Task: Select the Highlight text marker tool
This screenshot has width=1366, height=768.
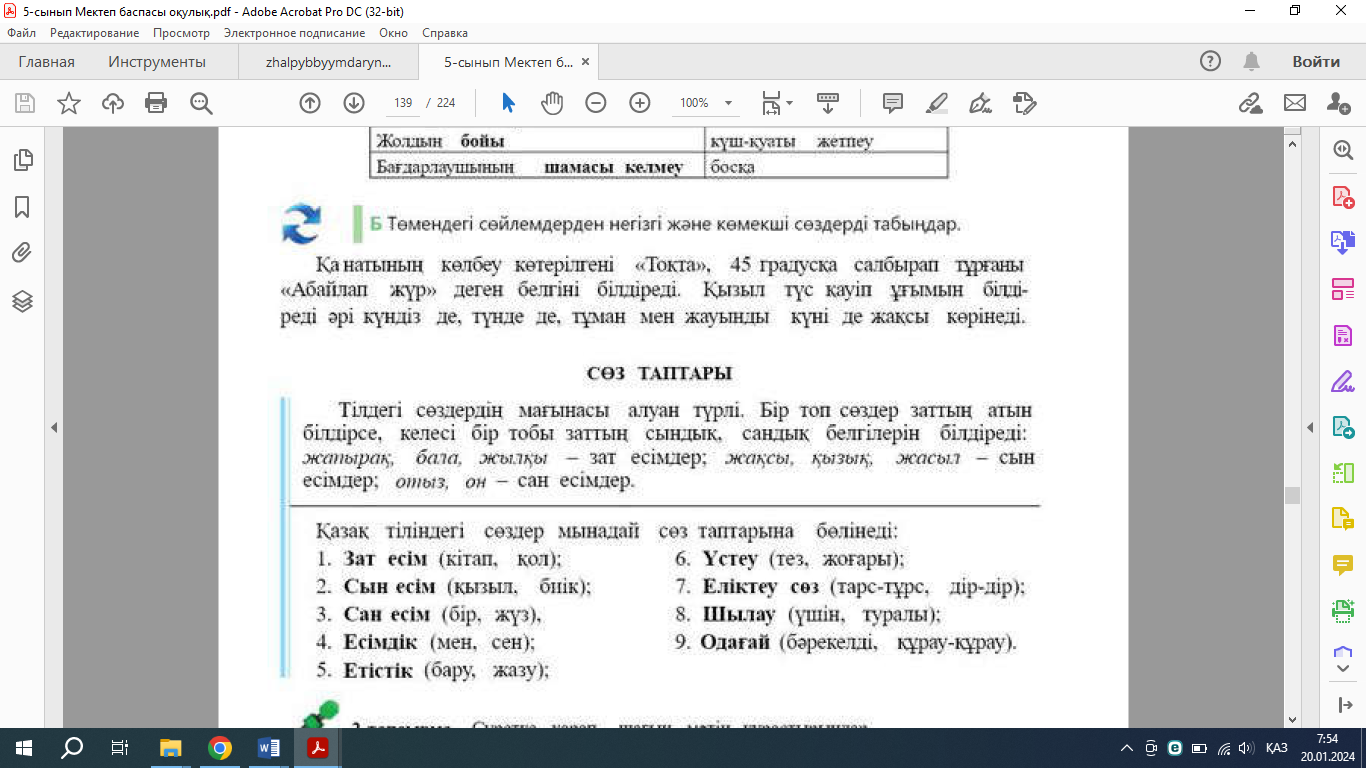Action: coord(937,103)
